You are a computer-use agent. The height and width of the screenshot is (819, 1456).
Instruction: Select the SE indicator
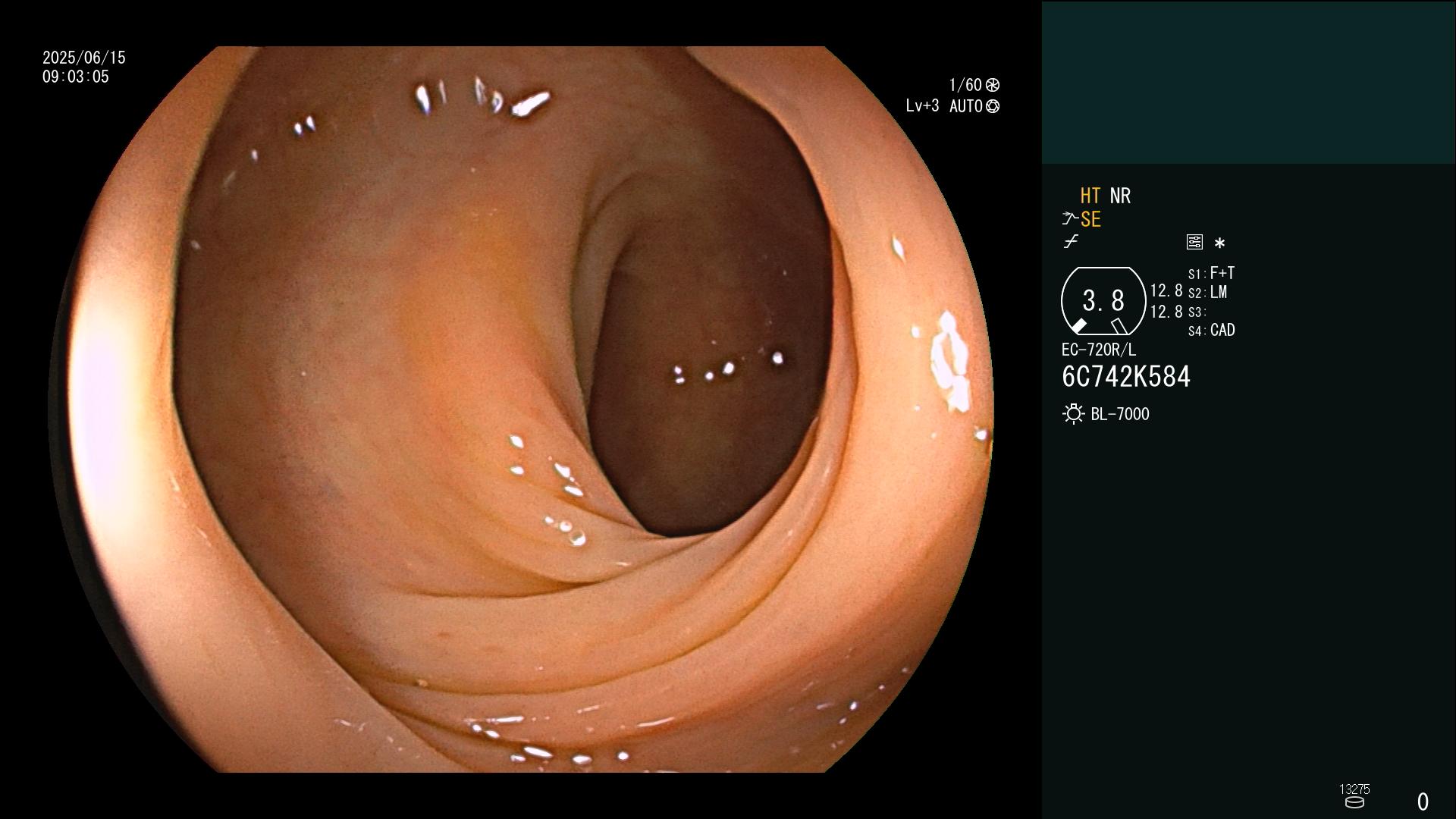[x=1090, y=219]
